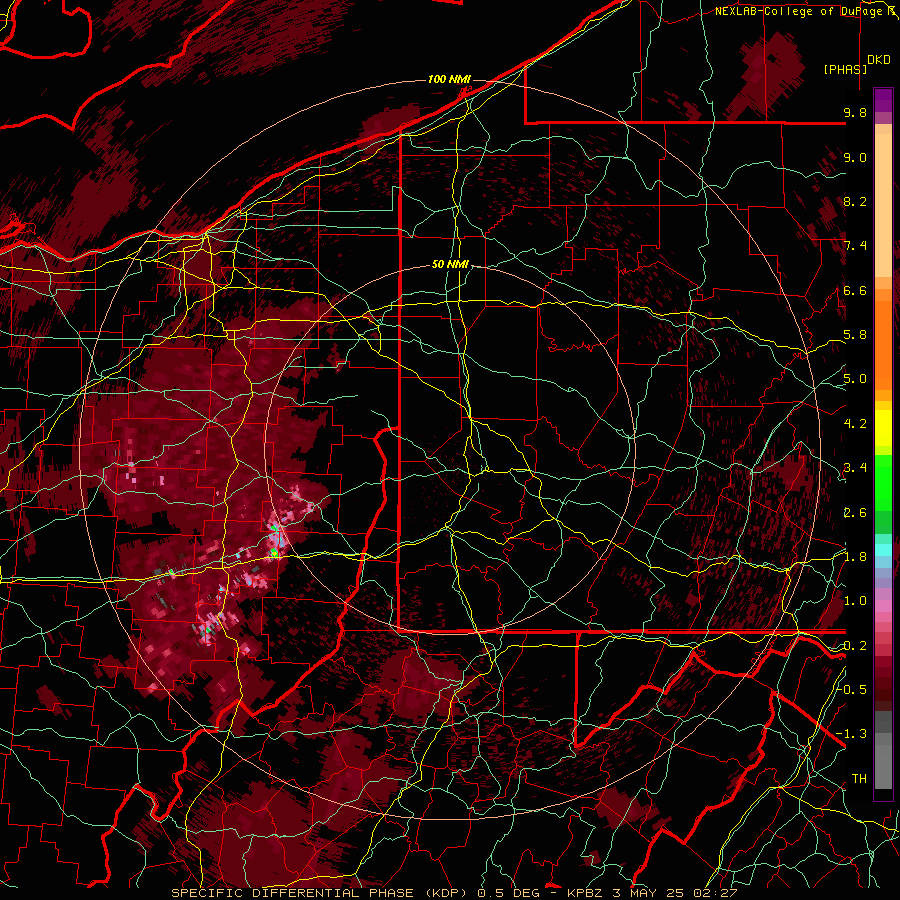This screenshot has height=900, width=900.
Task: Pick the cyan segment of the color bar
Action: (883, 550)
